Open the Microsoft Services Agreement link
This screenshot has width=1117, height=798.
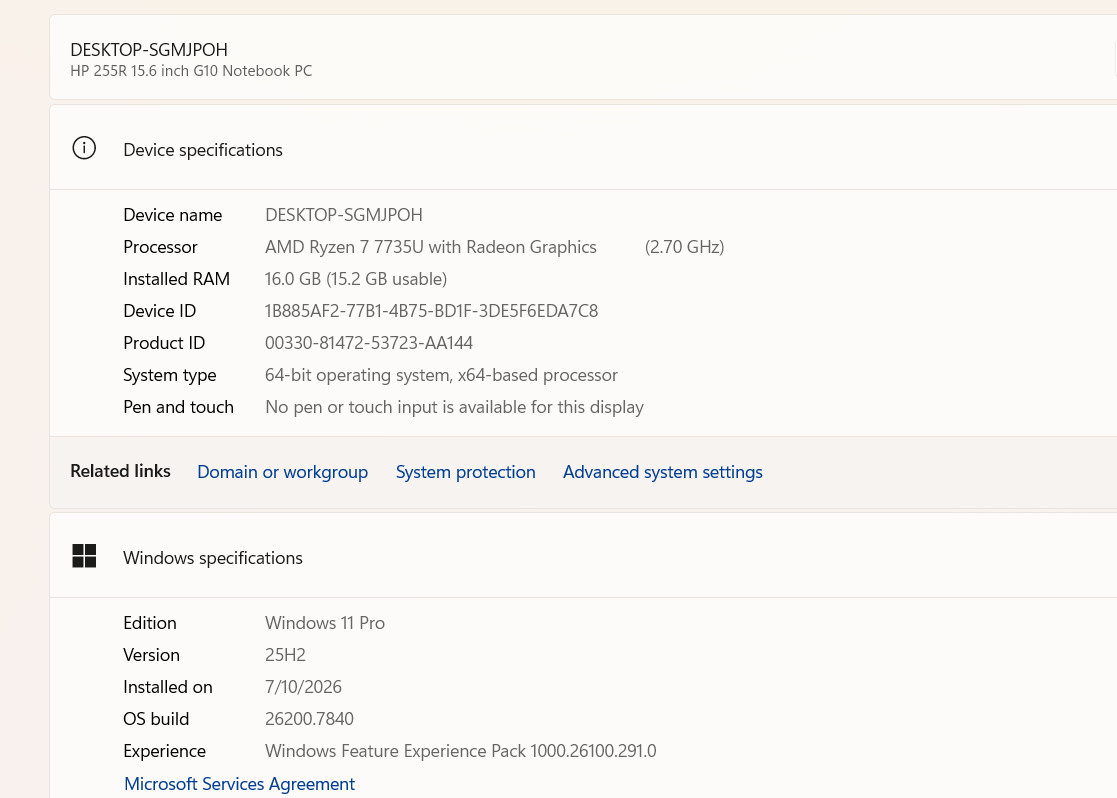(239, 784)
